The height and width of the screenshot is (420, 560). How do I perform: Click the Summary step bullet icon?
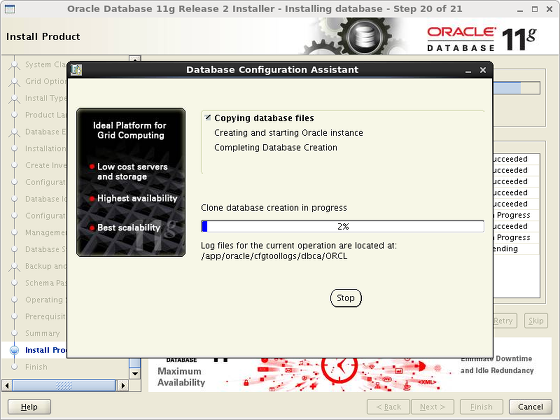click(14, 333)
